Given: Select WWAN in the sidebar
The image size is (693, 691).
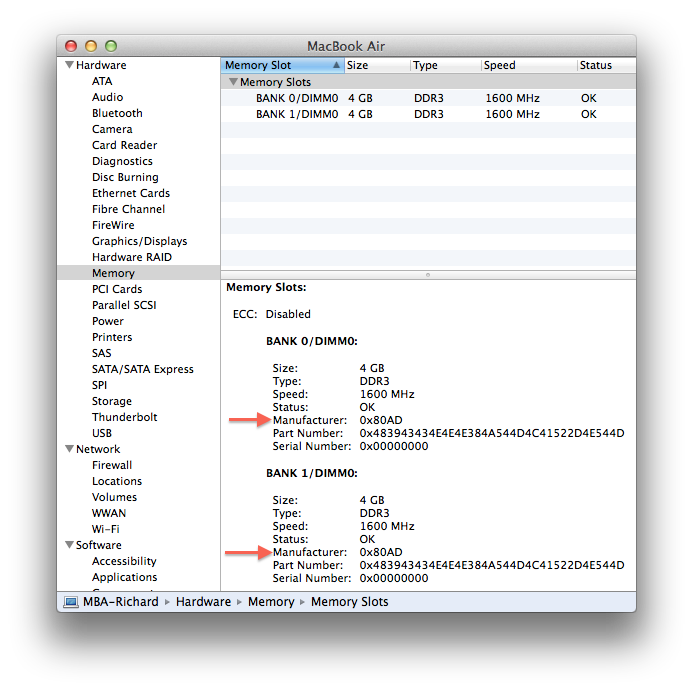Looking at the screenshot, I should (109, 513).
